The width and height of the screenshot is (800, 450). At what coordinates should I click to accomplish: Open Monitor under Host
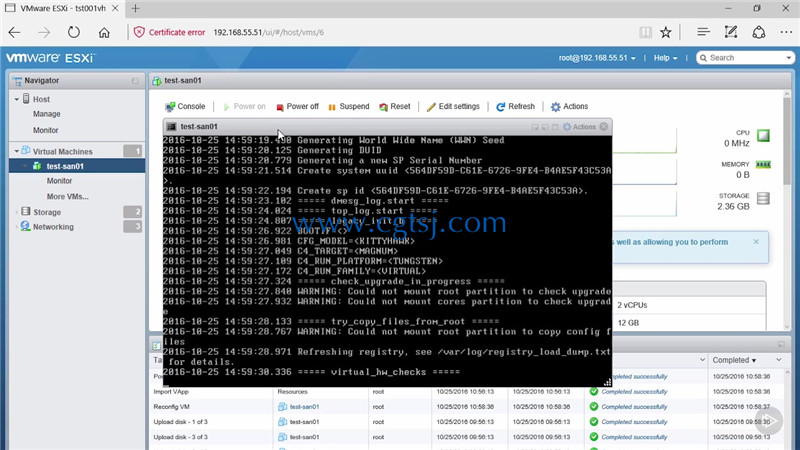[45, 130]
